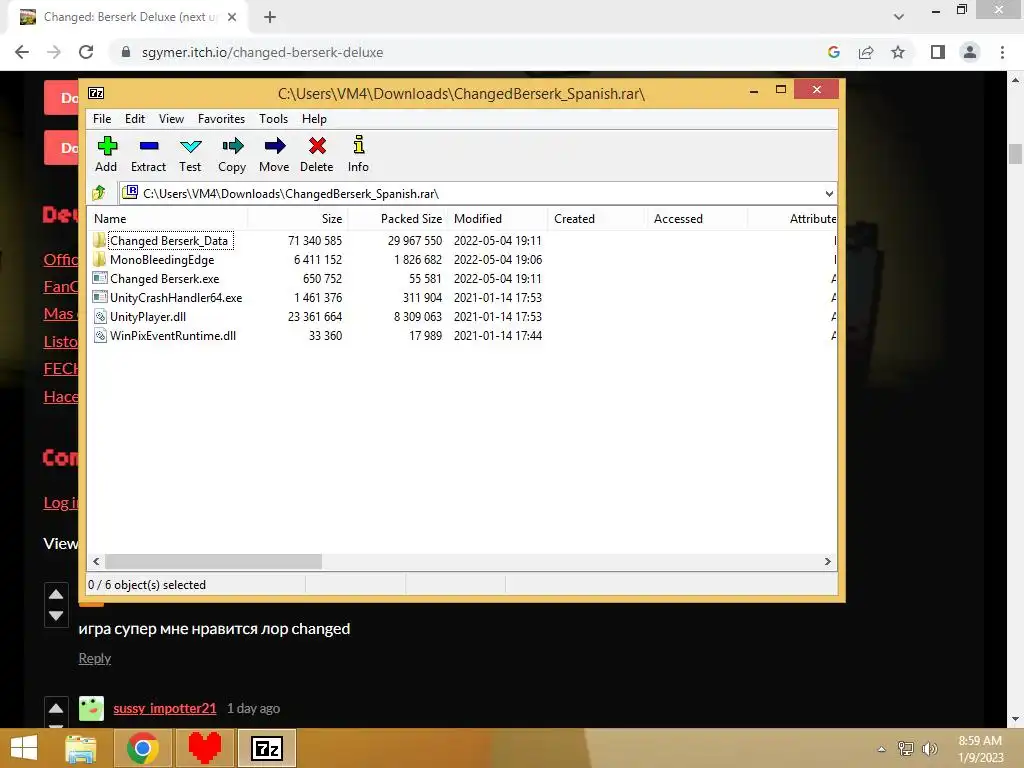This screenshot has width=1024, height=768.
Task: Click the 7z title bar icon
Action: (96, 93)
